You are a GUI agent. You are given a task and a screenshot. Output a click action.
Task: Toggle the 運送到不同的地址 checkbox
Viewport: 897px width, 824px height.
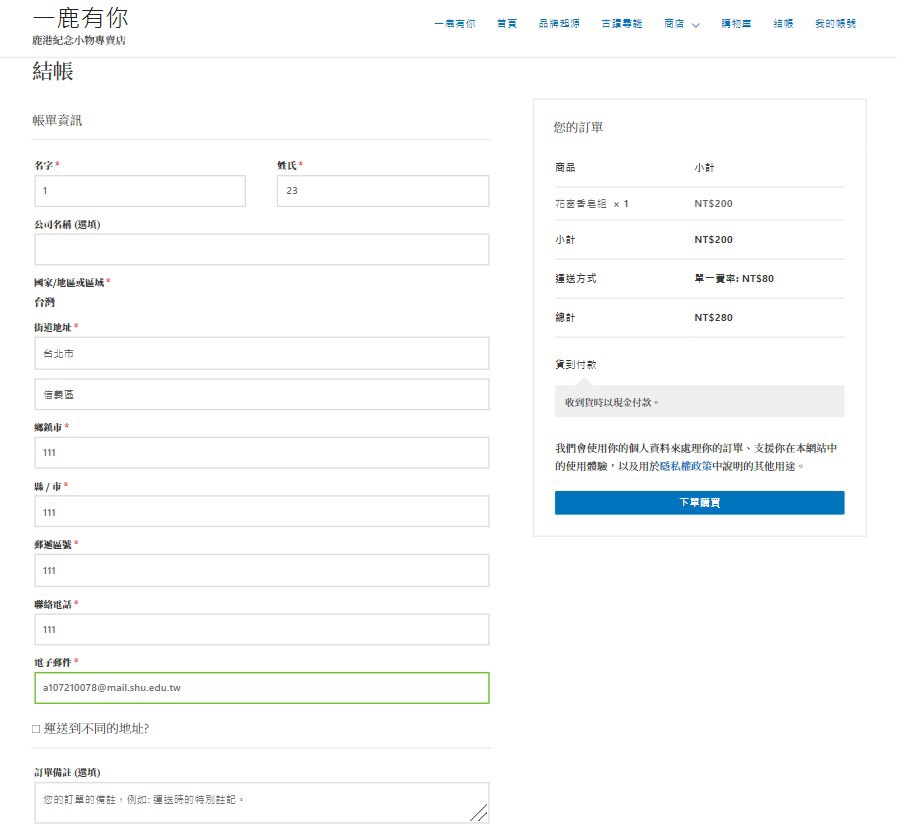click(37, 729)
